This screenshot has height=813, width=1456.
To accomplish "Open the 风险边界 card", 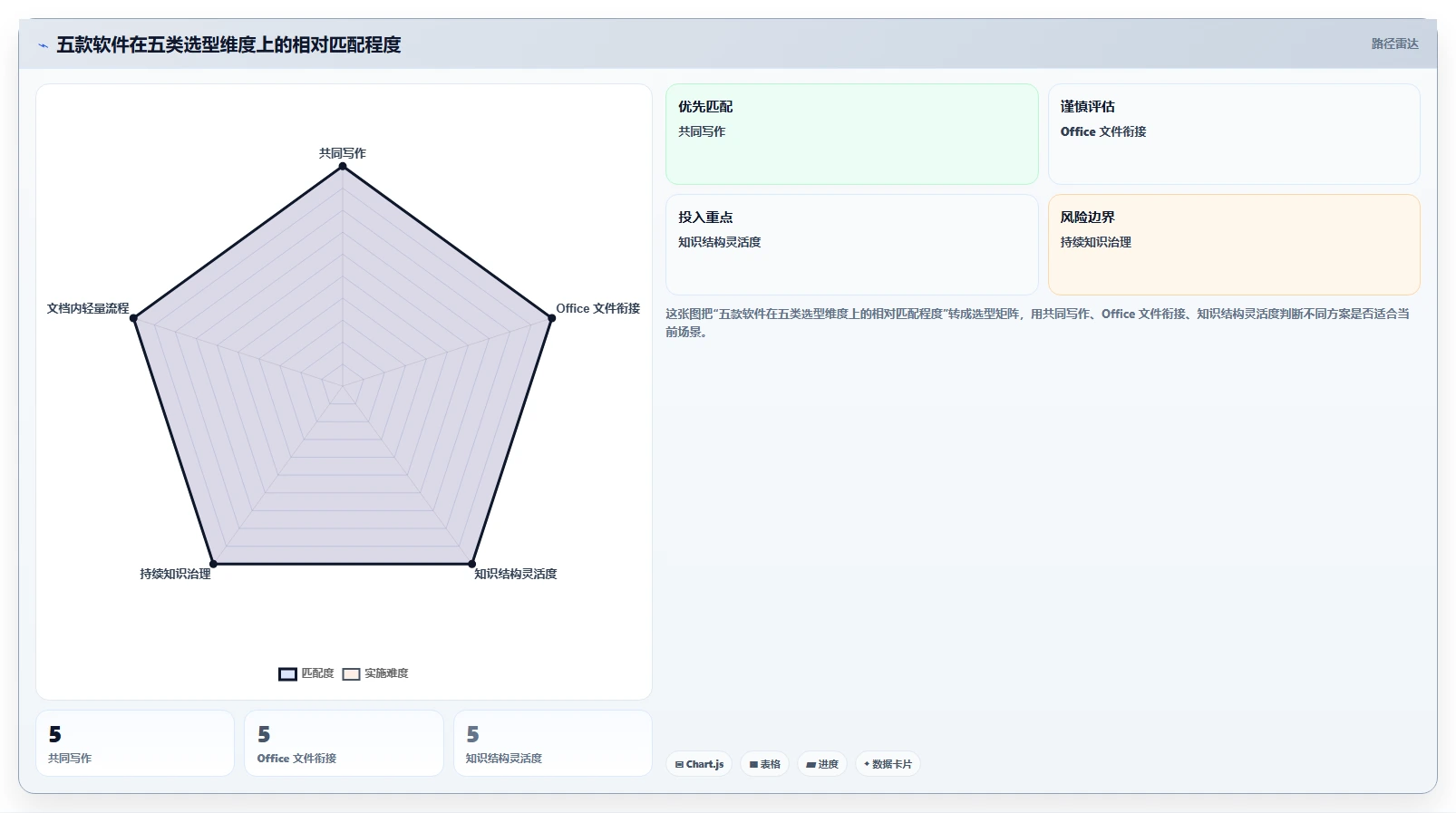I will (x=1234, y=245).
